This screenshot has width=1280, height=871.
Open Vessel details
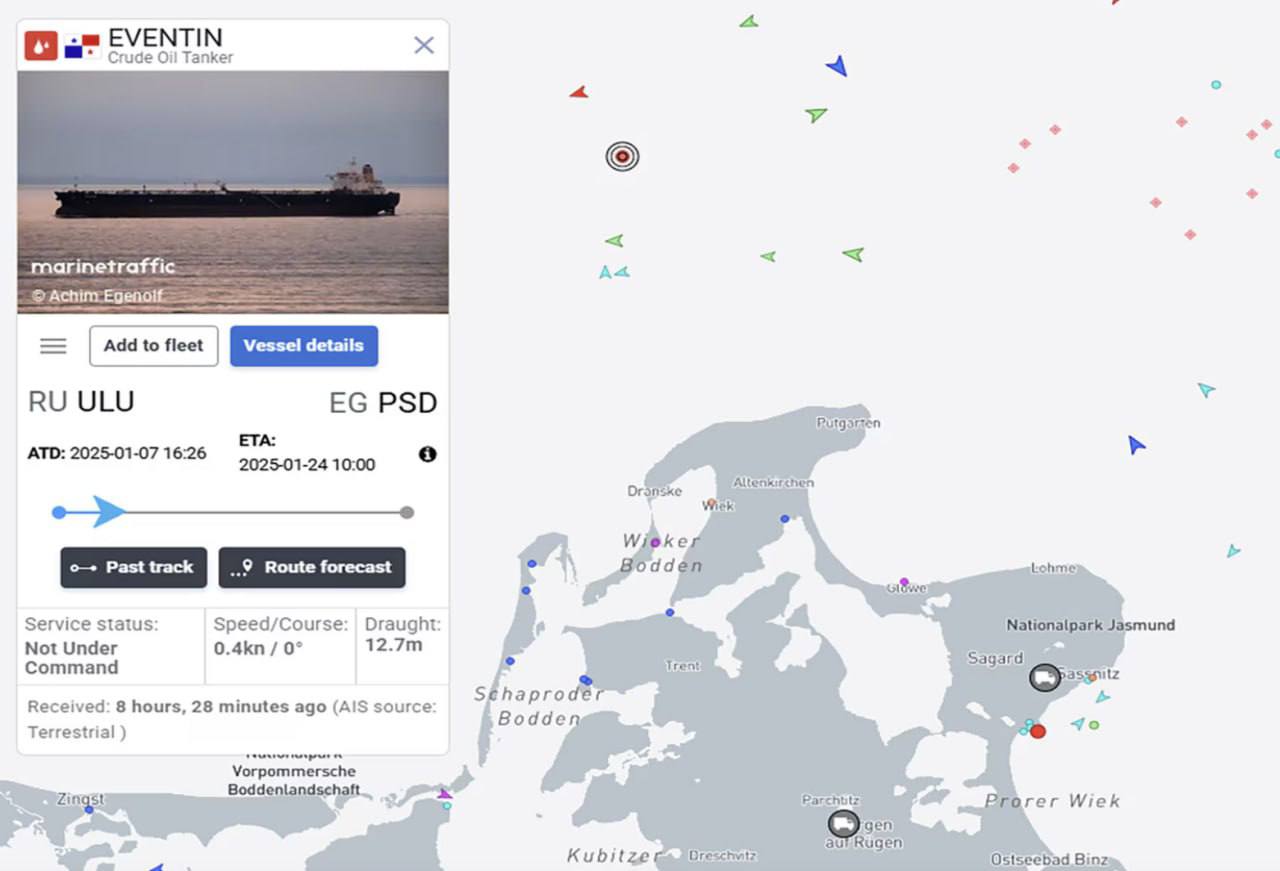pyautogui.click(x=304, y=346)
